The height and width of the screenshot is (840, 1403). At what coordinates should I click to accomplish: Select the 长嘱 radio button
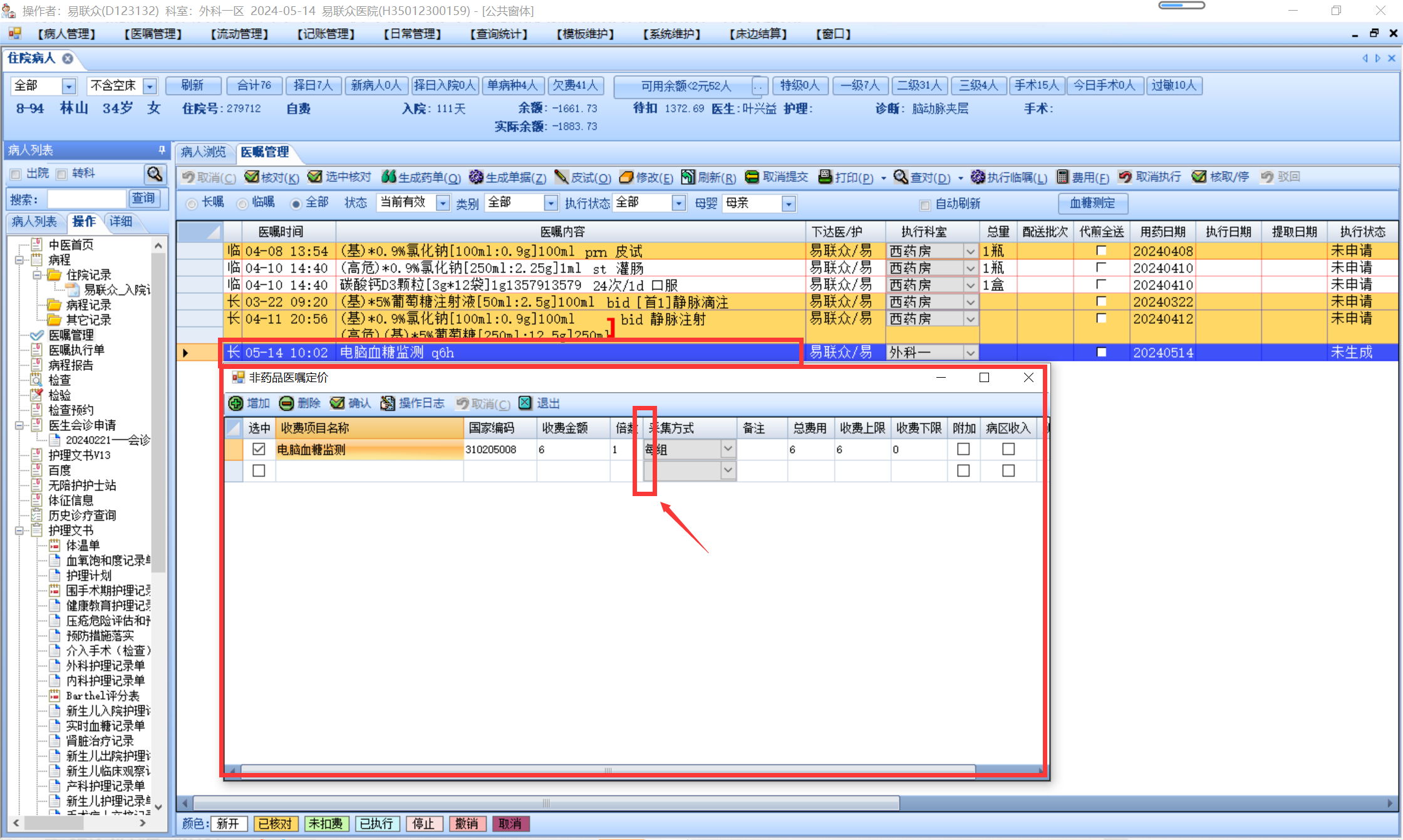[192, 204]
